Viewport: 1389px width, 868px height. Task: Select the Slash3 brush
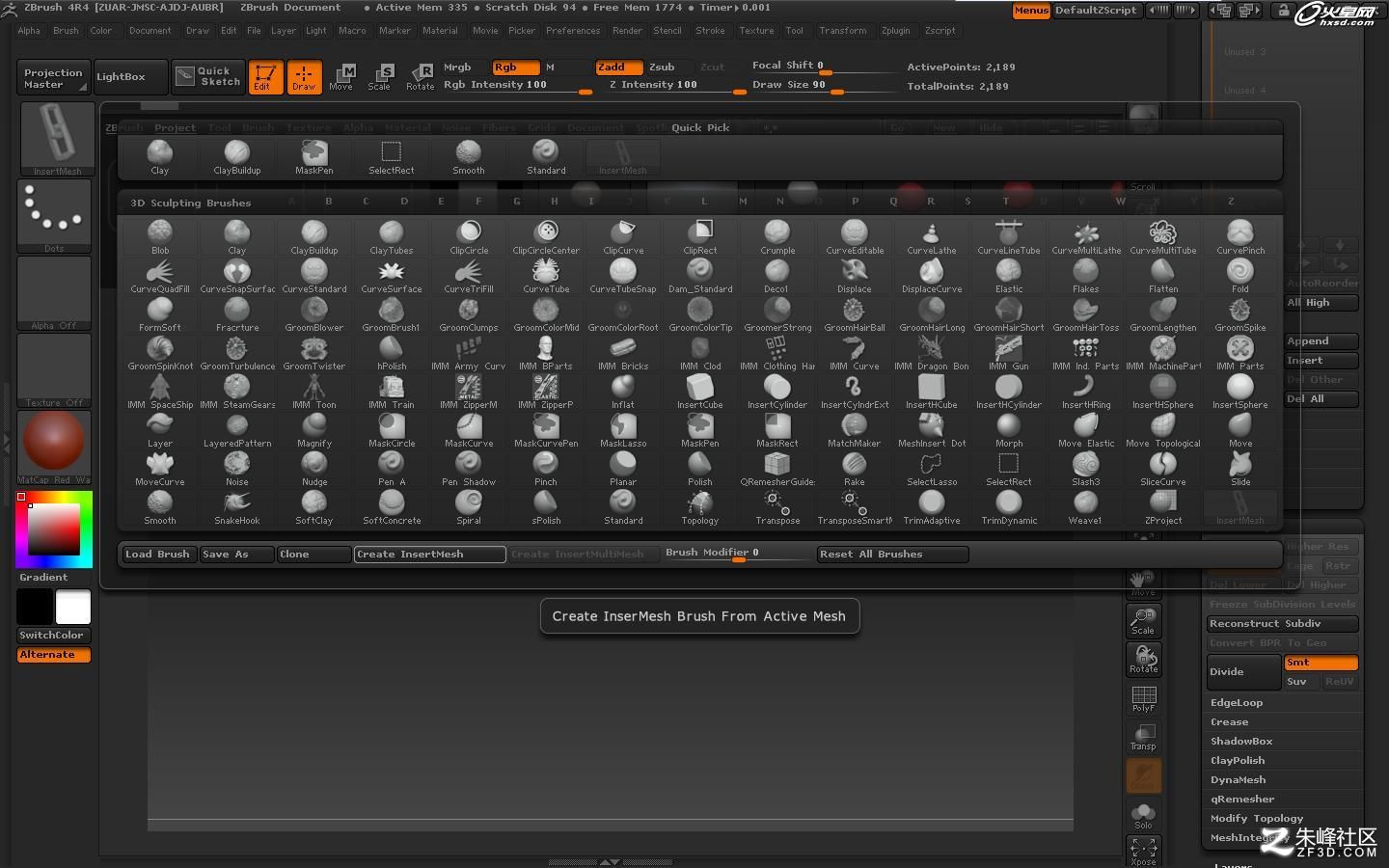pos(1086,469)
